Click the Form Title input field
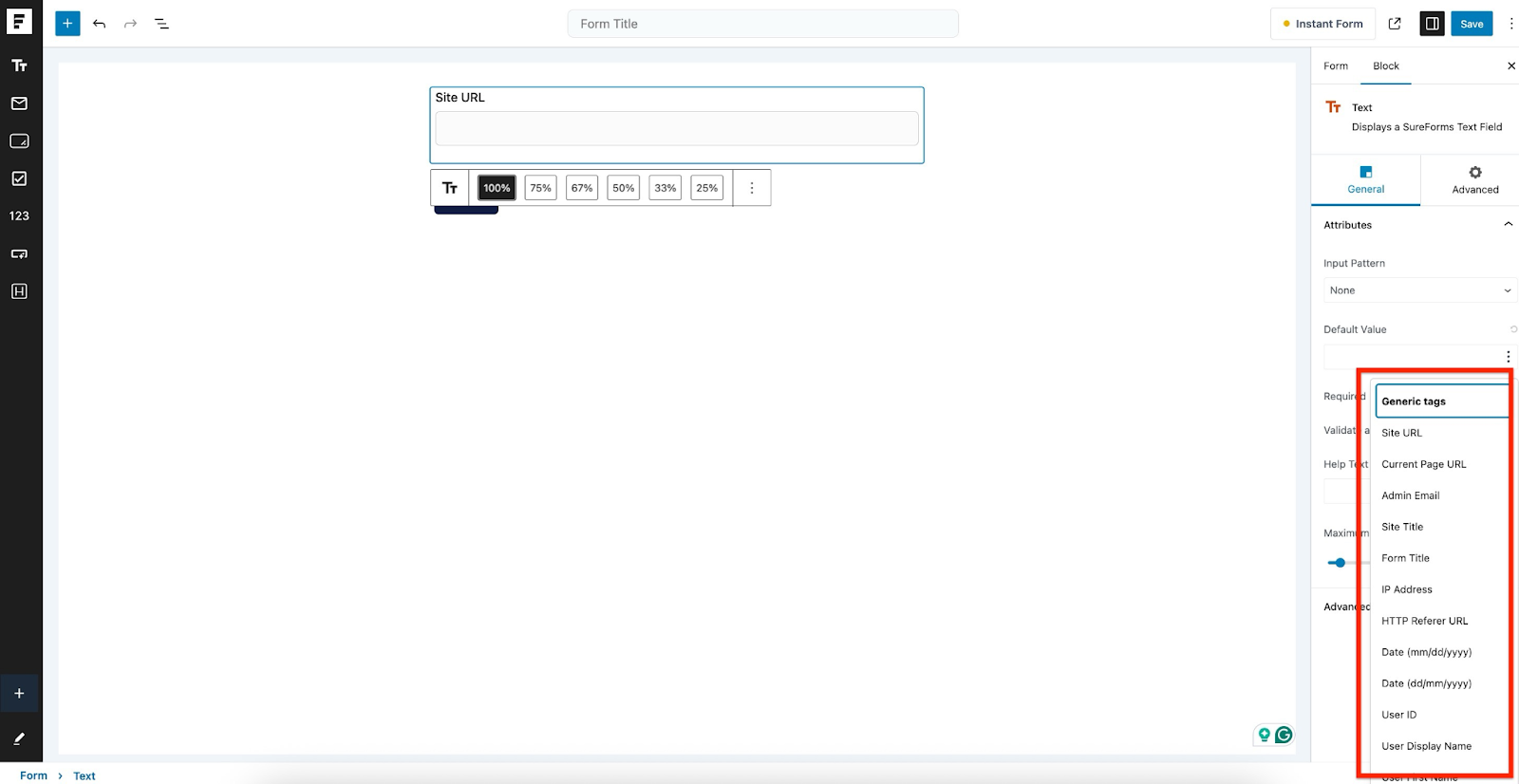The height and width of the screenshot is (784, 1519). point(762,24)
